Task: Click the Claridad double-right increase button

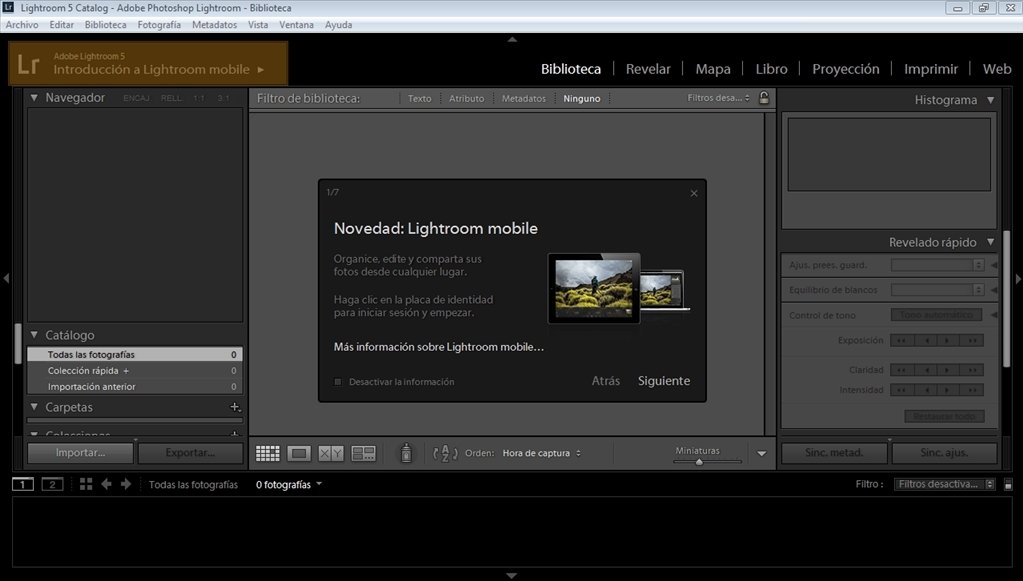Action: click(x=972, y=370)
